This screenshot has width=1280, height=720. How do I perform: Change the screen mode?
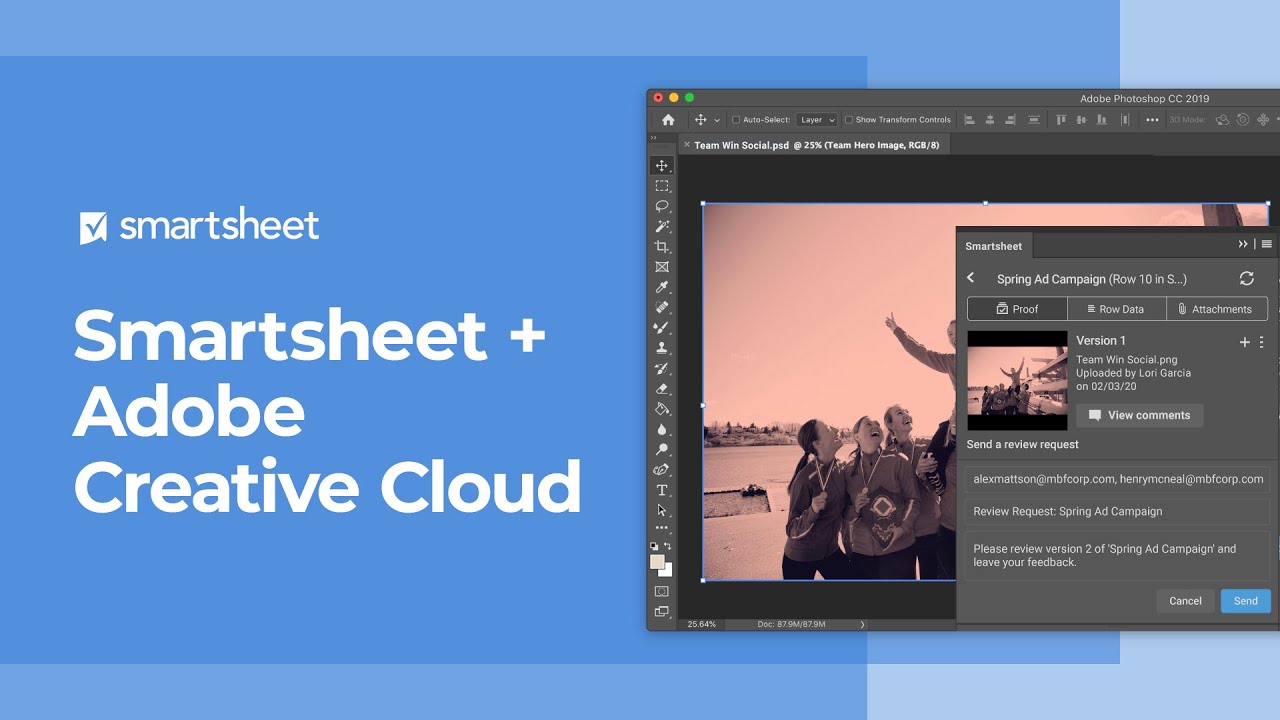[x=662, y=612]
